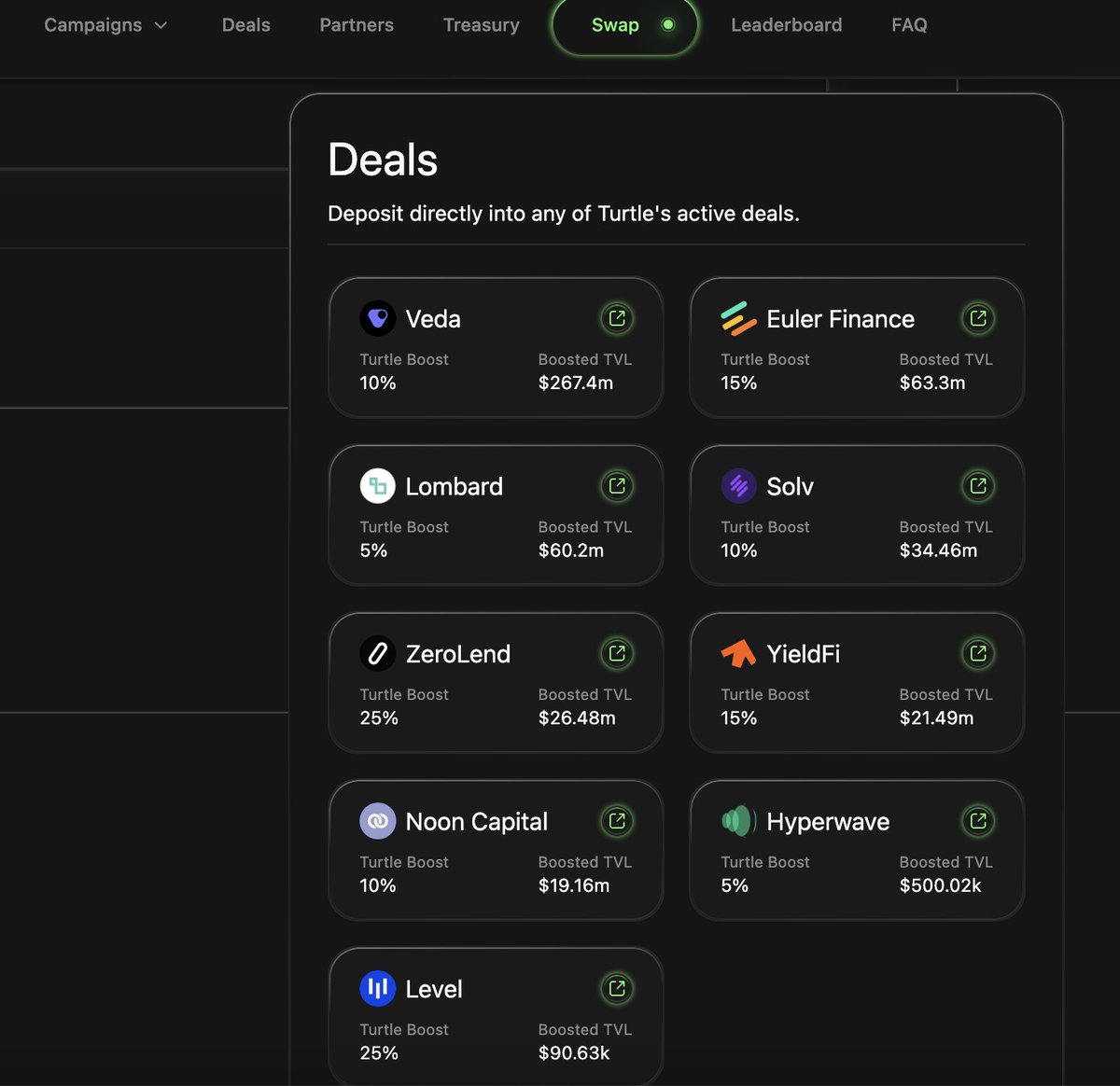Open the Hyperwave deal external link icon
The image size is (1120, 1086).
click(978, 821)
